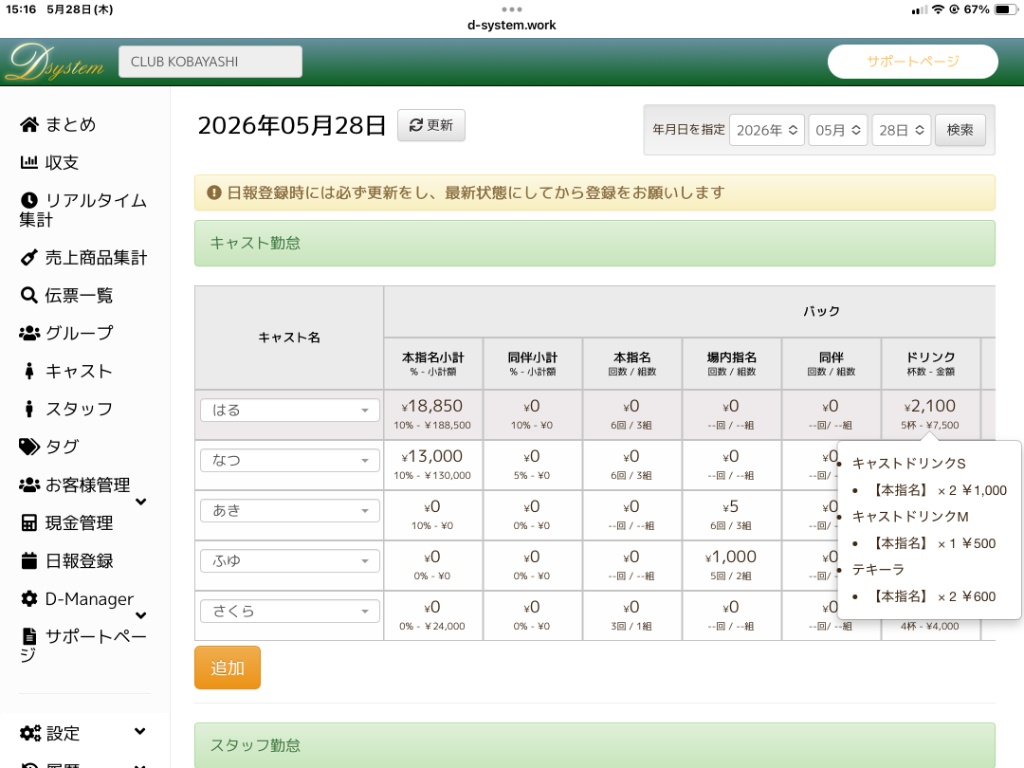Click the d-system.work address bar
1024x768 pixels.
pos(511,25)
